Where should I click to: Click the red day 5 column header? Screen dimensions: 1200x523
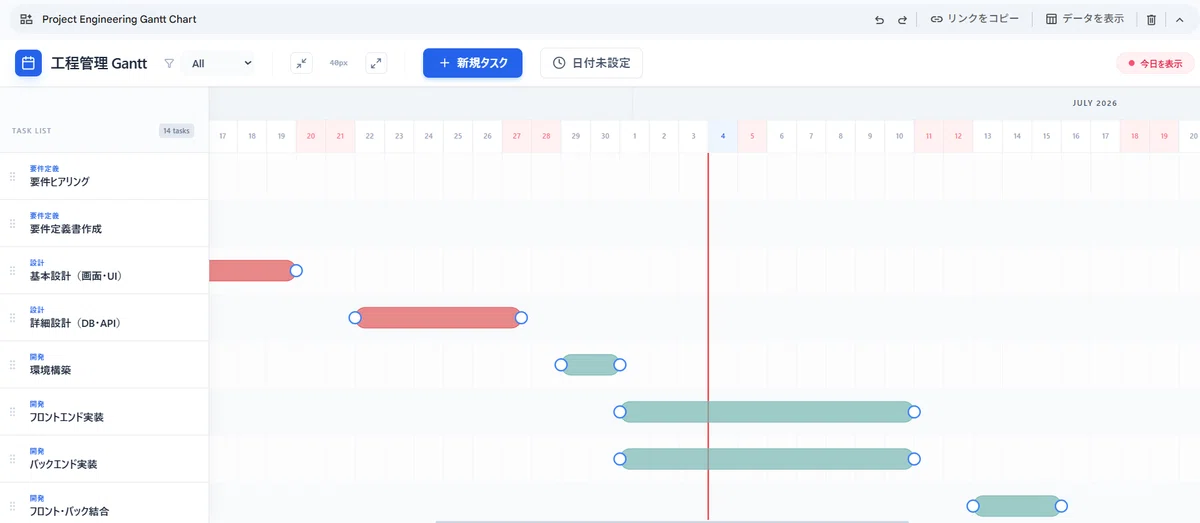(x=752, y=136)
